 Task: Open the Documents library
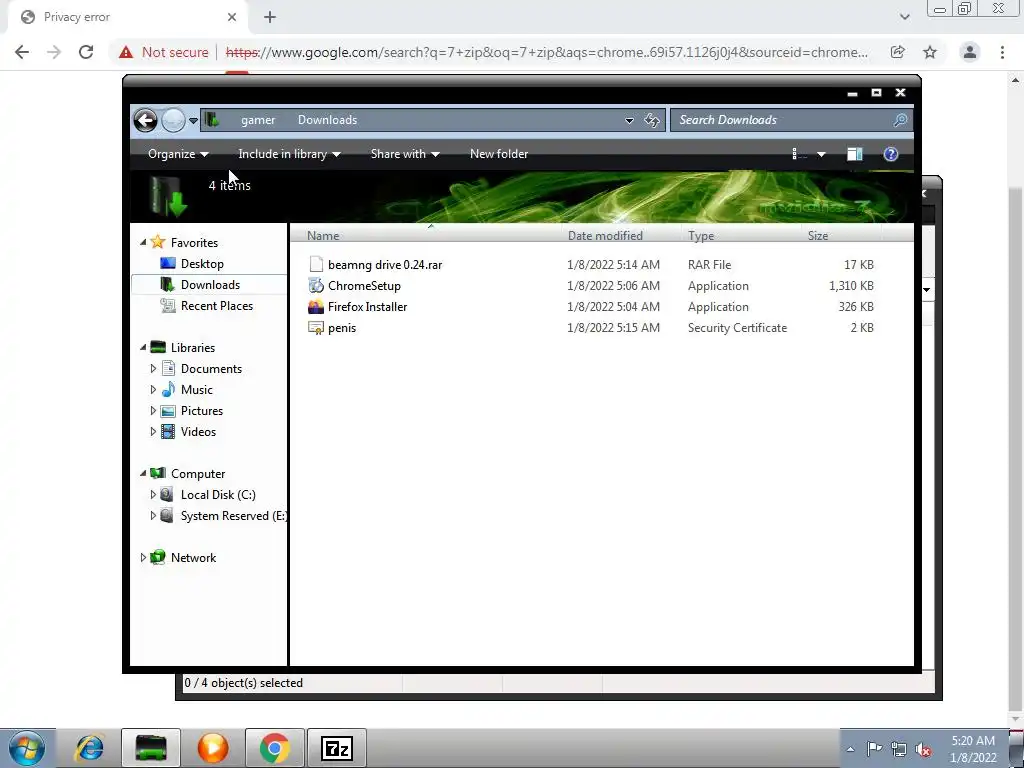coord(211,369)
